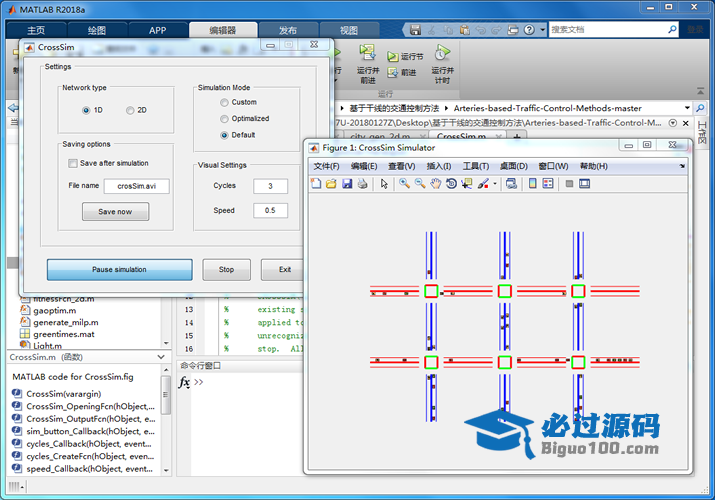Image resolution: width=715 pixels, height=500 pixels.
Task: Click the Save now button
Action: (x=115, y=211)
